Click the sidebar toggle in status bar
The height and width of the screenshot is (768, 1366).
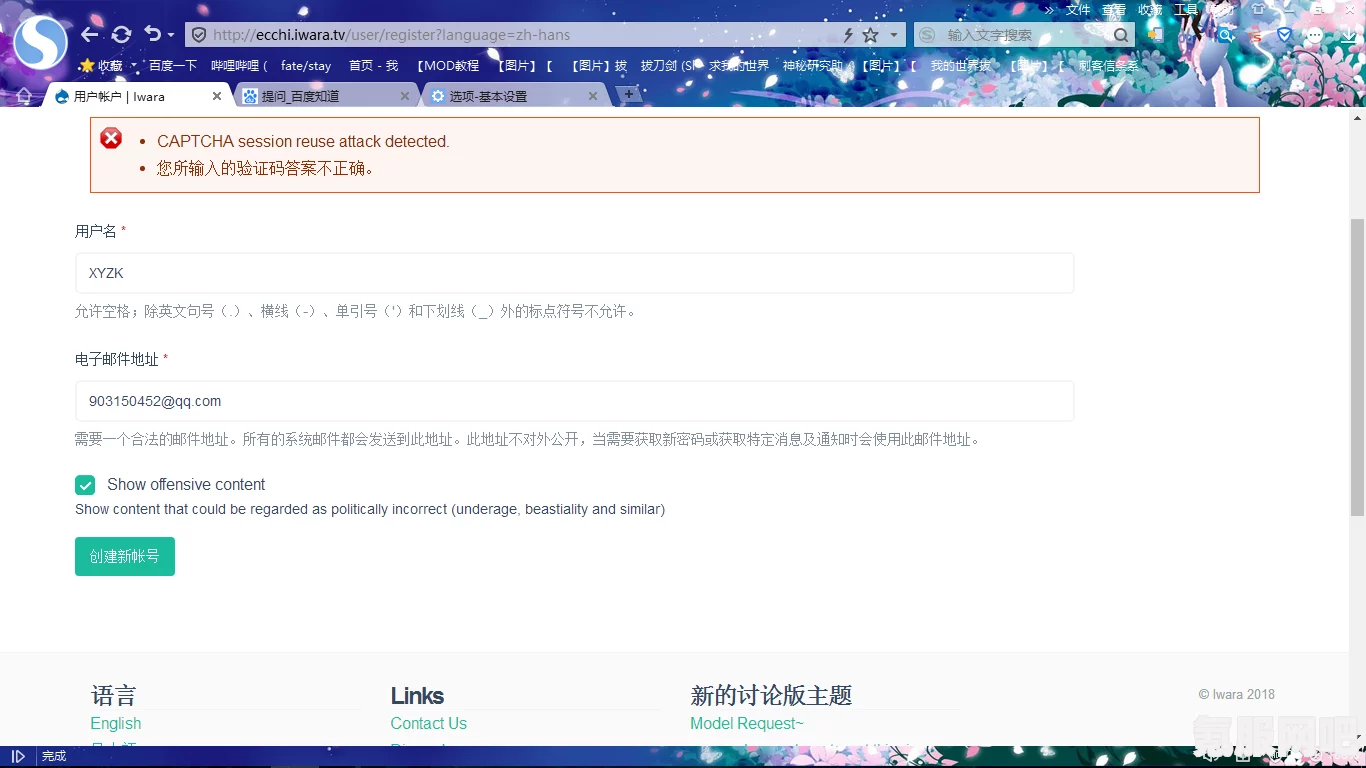[17, 756]
